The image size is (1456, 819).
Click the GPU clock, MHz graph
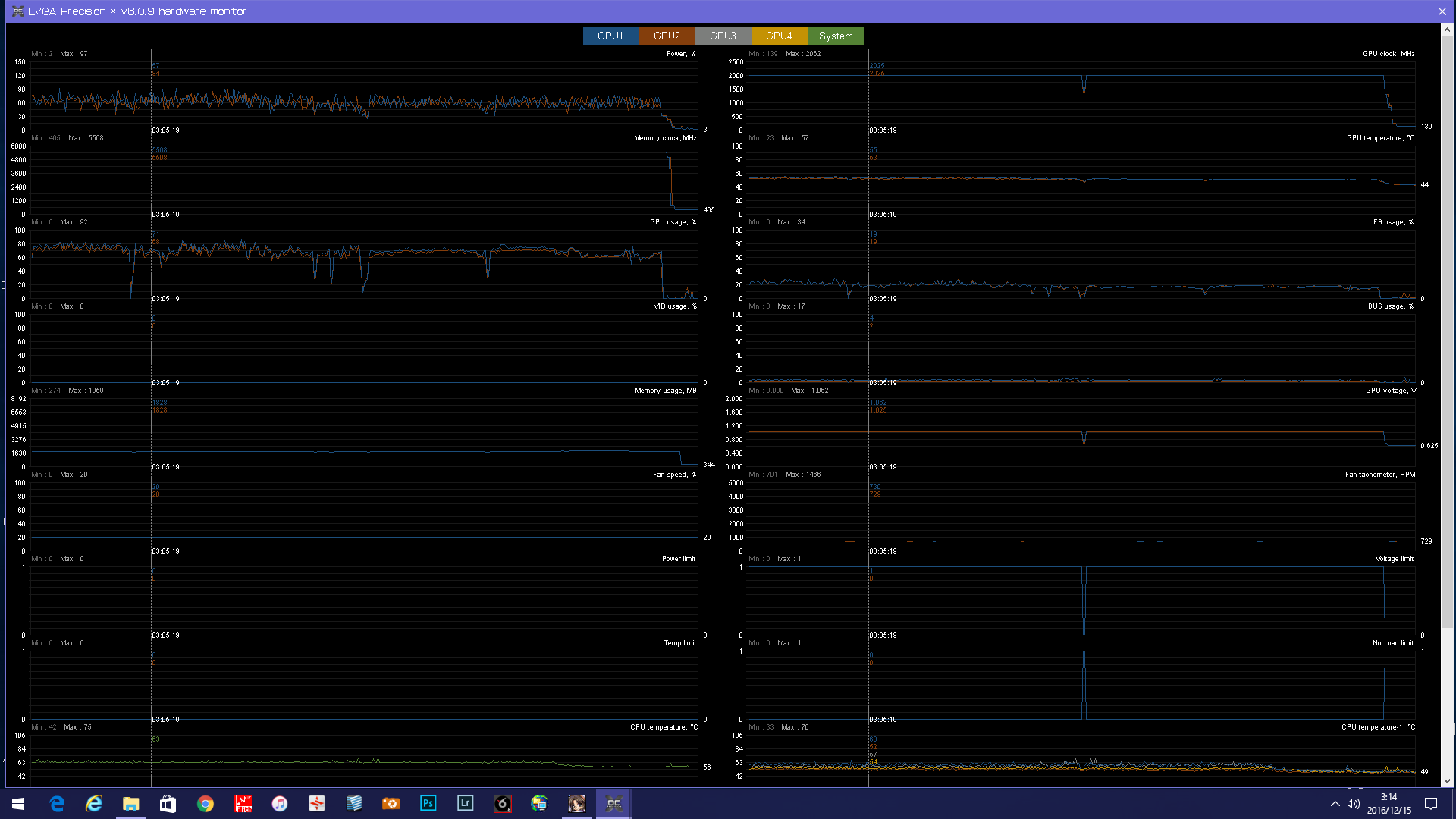[x=1081, y=96]
